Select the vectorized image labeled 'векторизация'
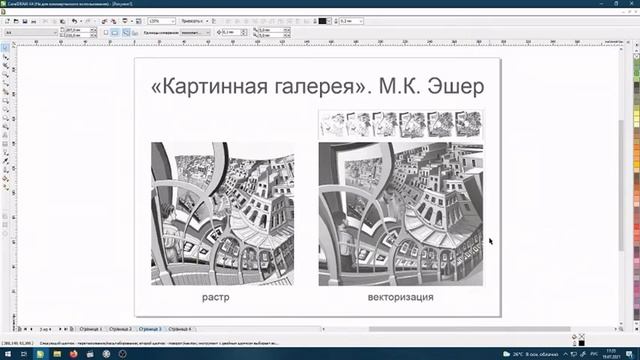Image resolution: width=640 pixels, height=360 pixels. tap(400, 214)
